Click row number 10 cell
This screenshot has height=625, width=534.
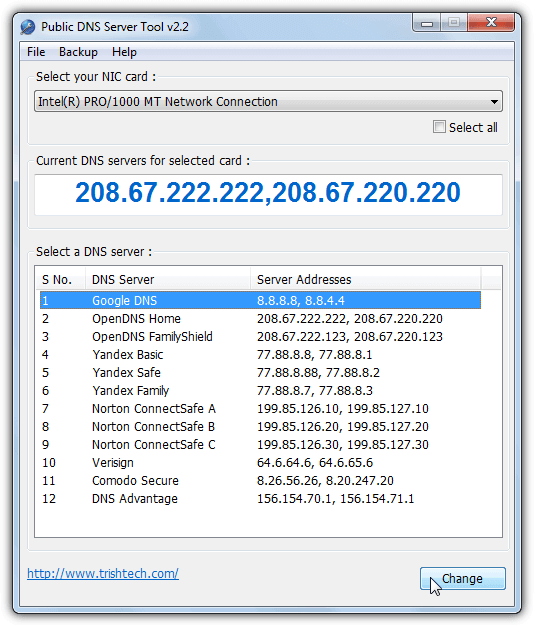click(x=49, y=463)
